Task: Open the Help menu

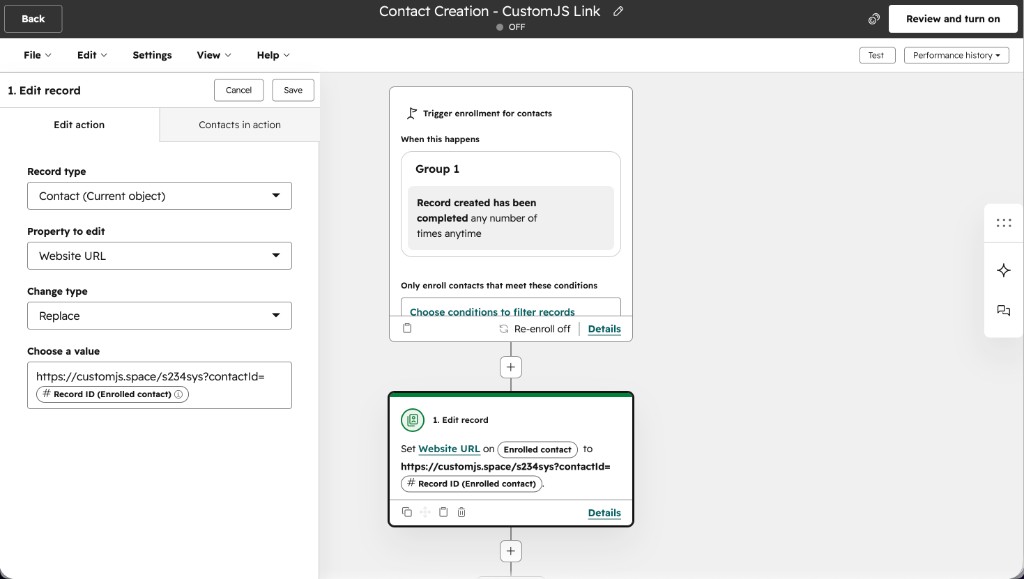Action: coord(273,55)
